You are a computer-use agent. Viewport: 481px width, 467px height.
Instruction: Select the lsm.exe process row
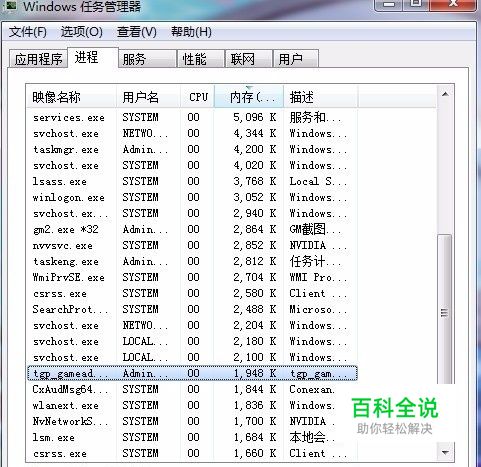pos(192,437)
